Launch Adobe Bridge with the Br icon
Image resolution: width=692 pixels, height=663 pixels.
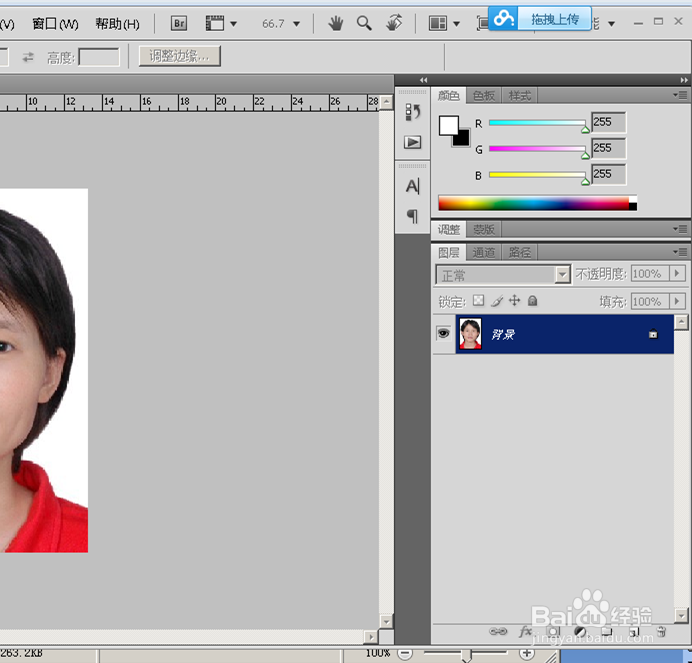click(179, 23)
